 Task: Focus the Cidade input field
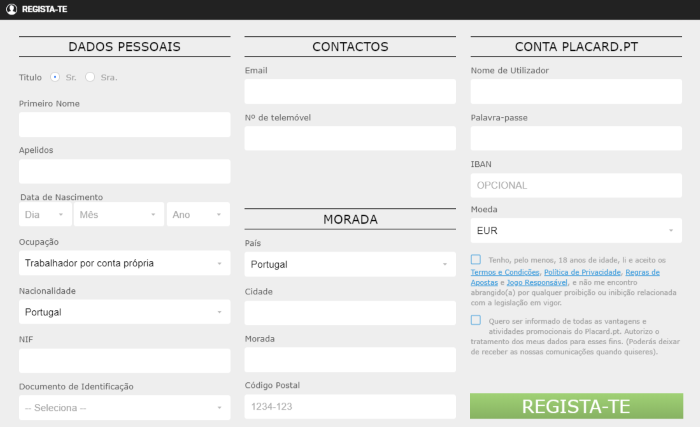click(x=350, y=313)
